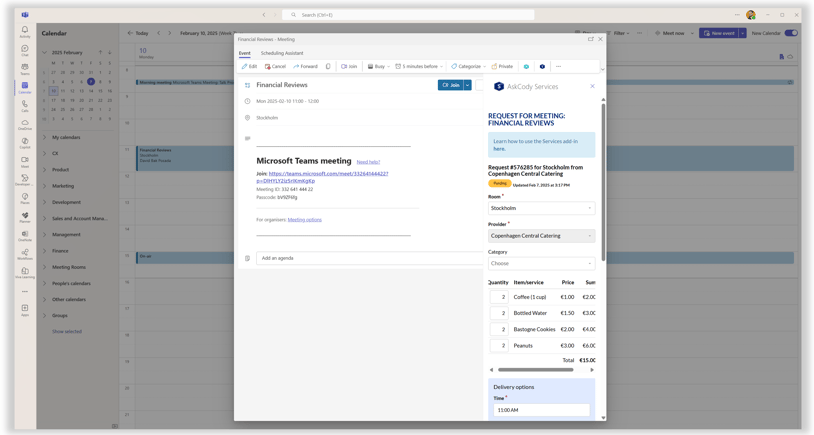Click the Today button

point(138,33)
